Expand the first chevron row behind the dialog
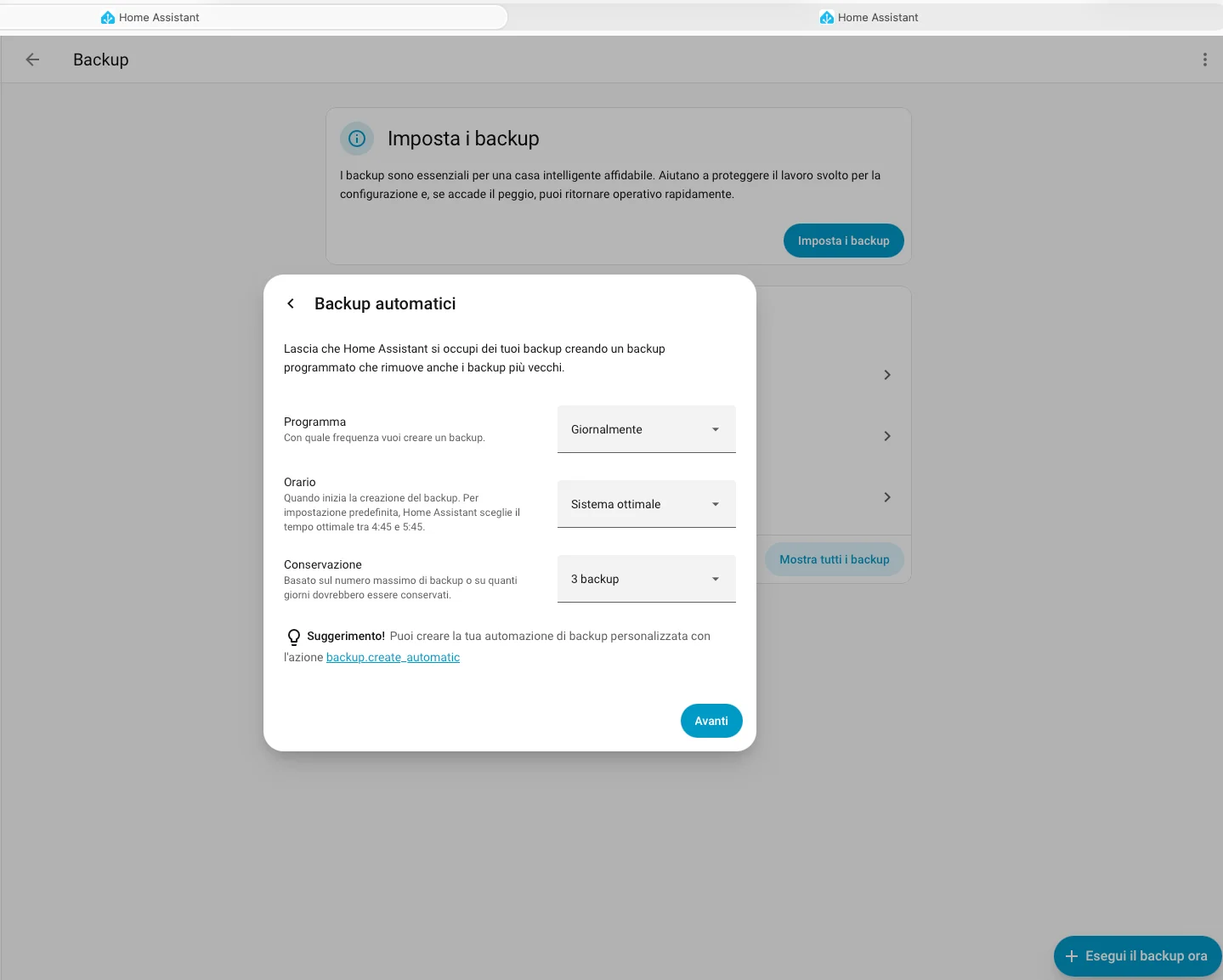 point(887,375)
